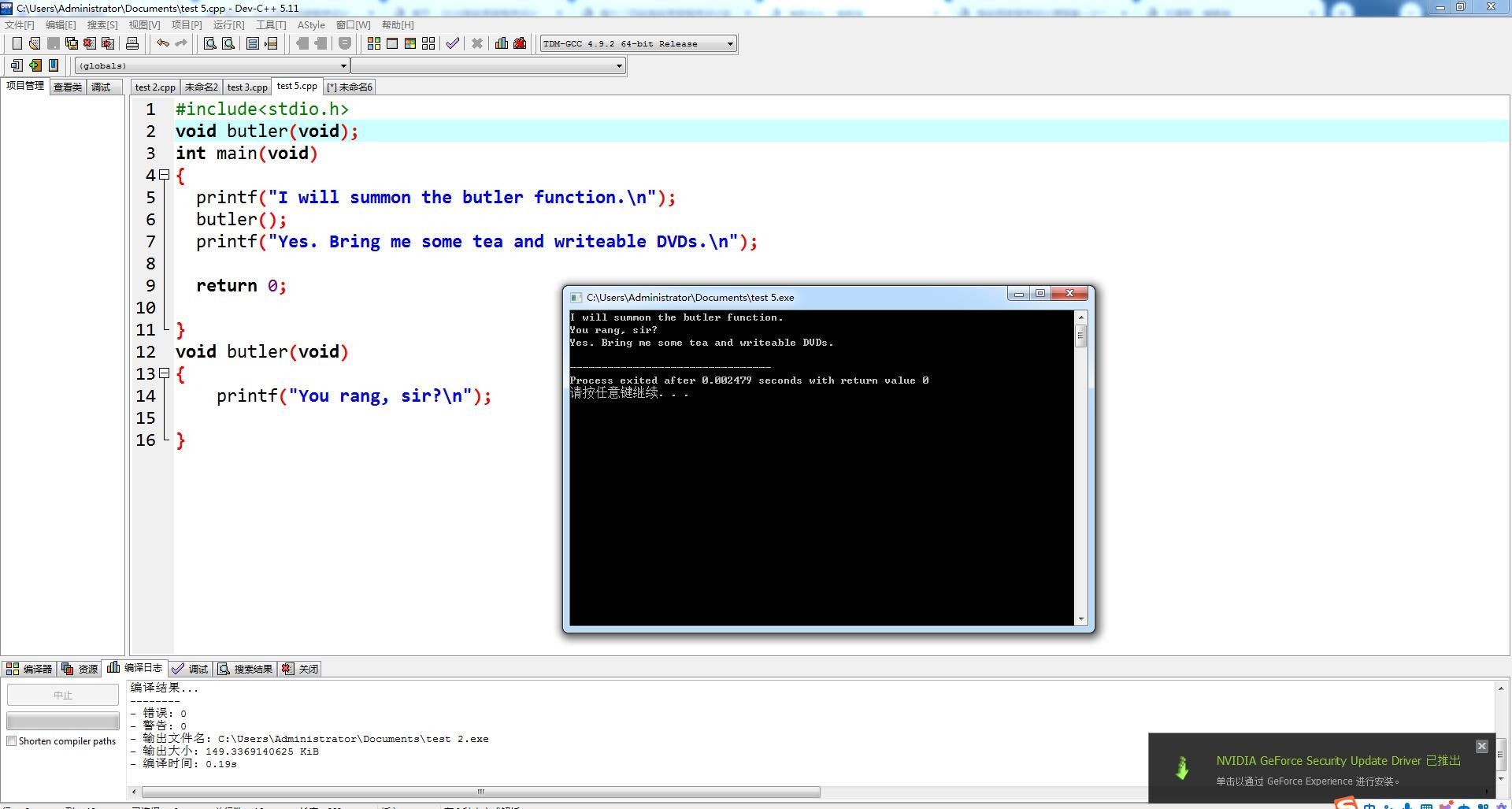Compile the program using the four-squares icon
This screenshot has height=809, width=1512.
[374, 43]
